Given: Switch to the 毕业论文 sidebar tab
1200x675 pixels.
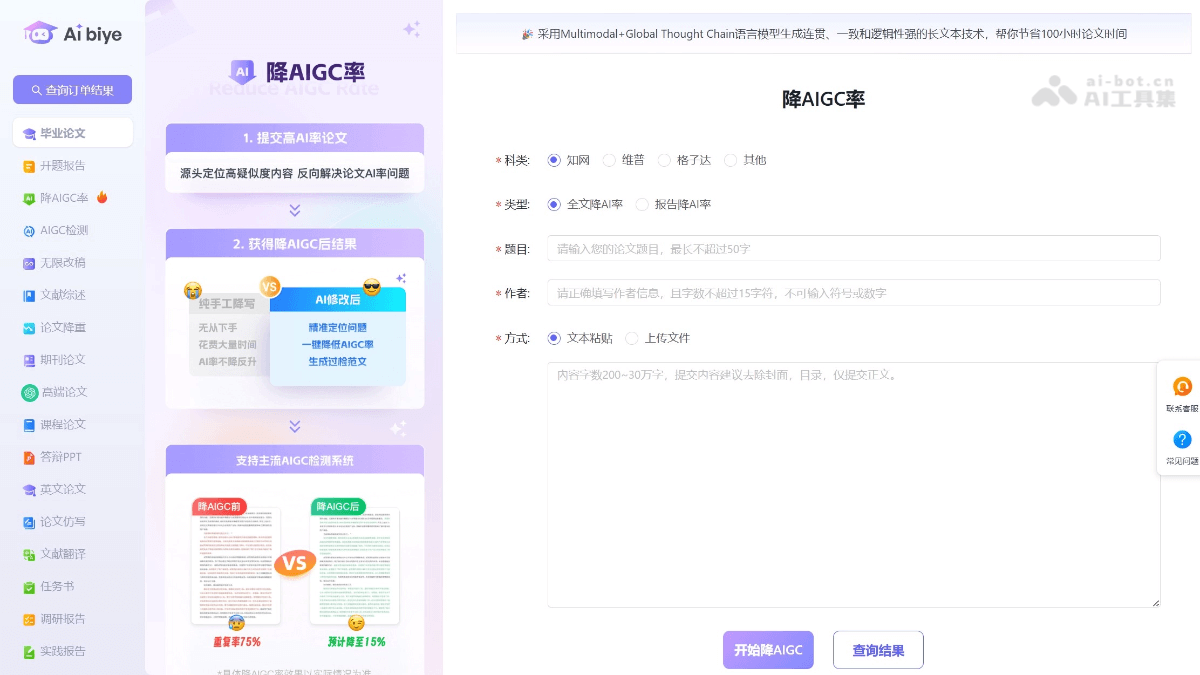Looking at the screenshot, I should click(64, 132).
